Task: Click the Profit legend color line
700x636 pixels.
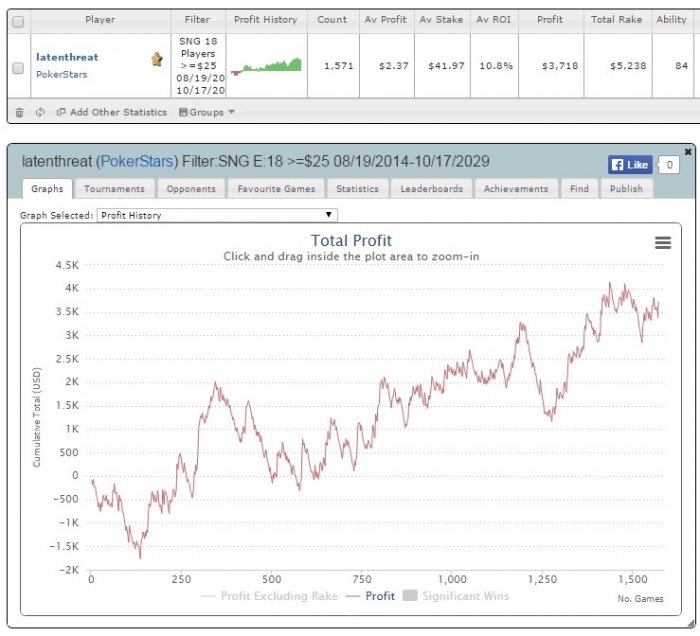Action: tap(353, 596)
